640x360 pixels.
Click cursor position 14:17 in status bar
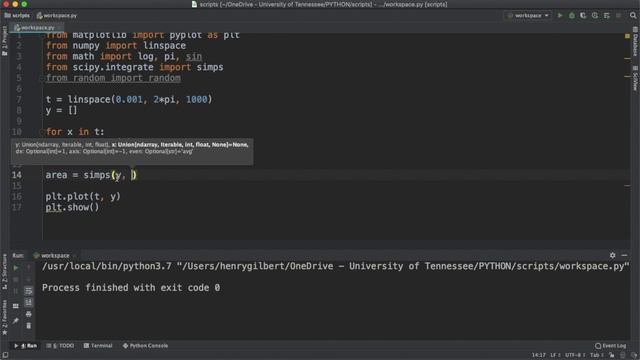point(538,355)
